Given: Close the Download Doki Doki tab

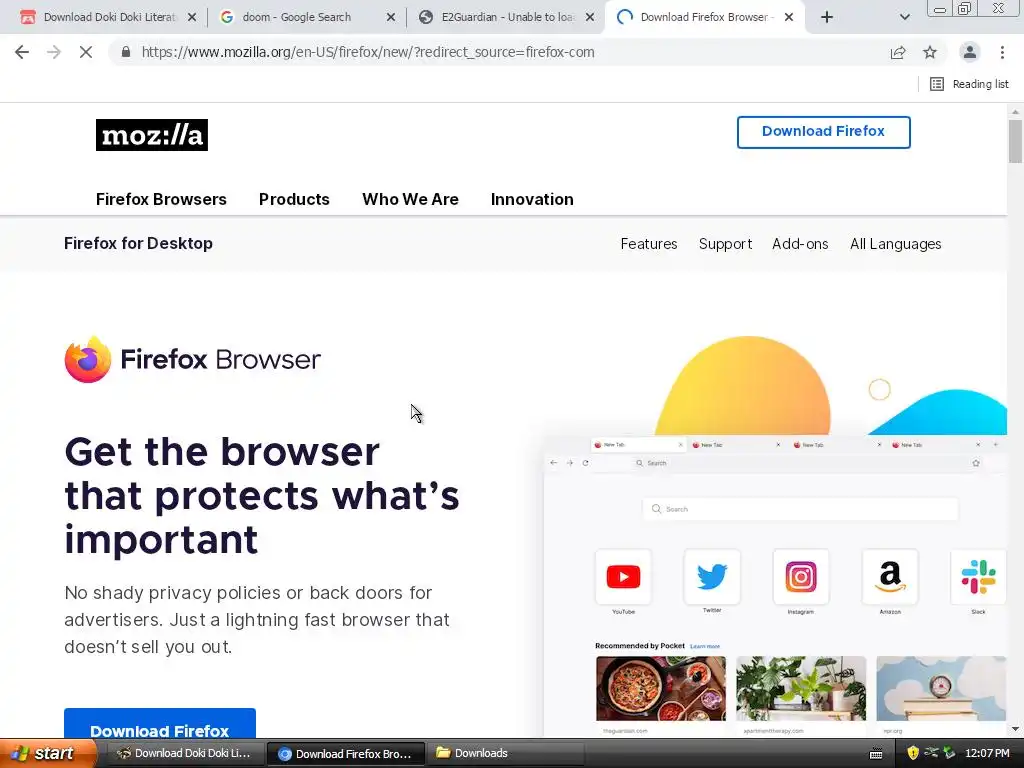Looking at the screenshot, I should (x=192, y=17).
